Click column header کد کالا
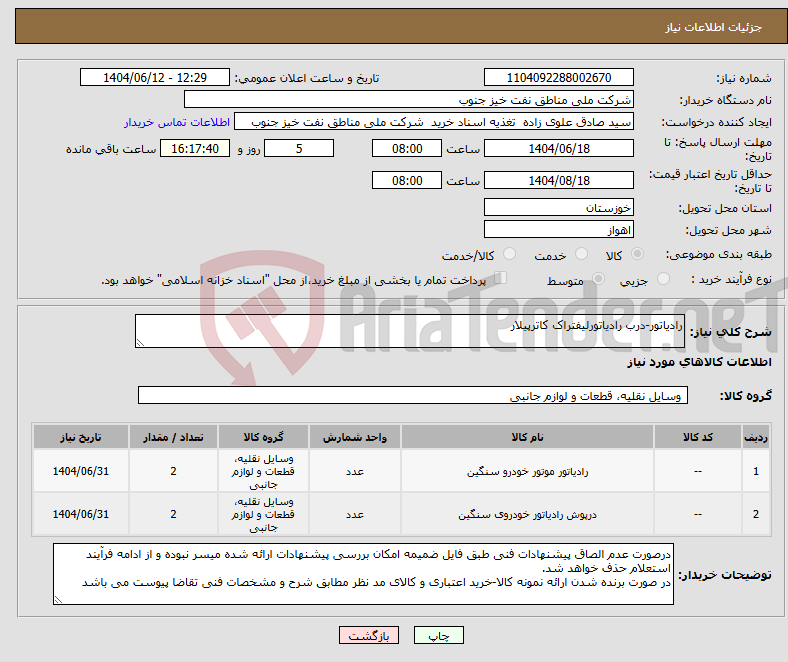 coord(698,437)
